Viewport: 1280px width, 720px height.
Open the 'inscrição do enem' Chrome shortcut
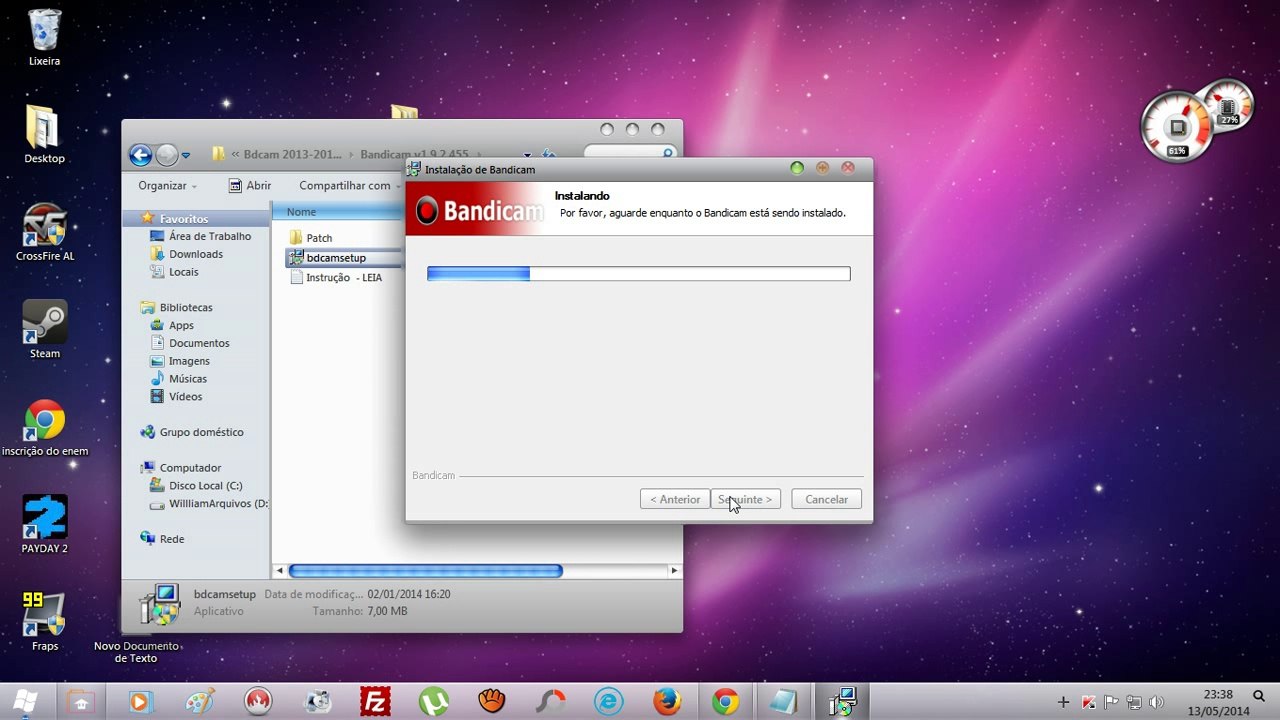pyautogui.click(x=45, y=428)
